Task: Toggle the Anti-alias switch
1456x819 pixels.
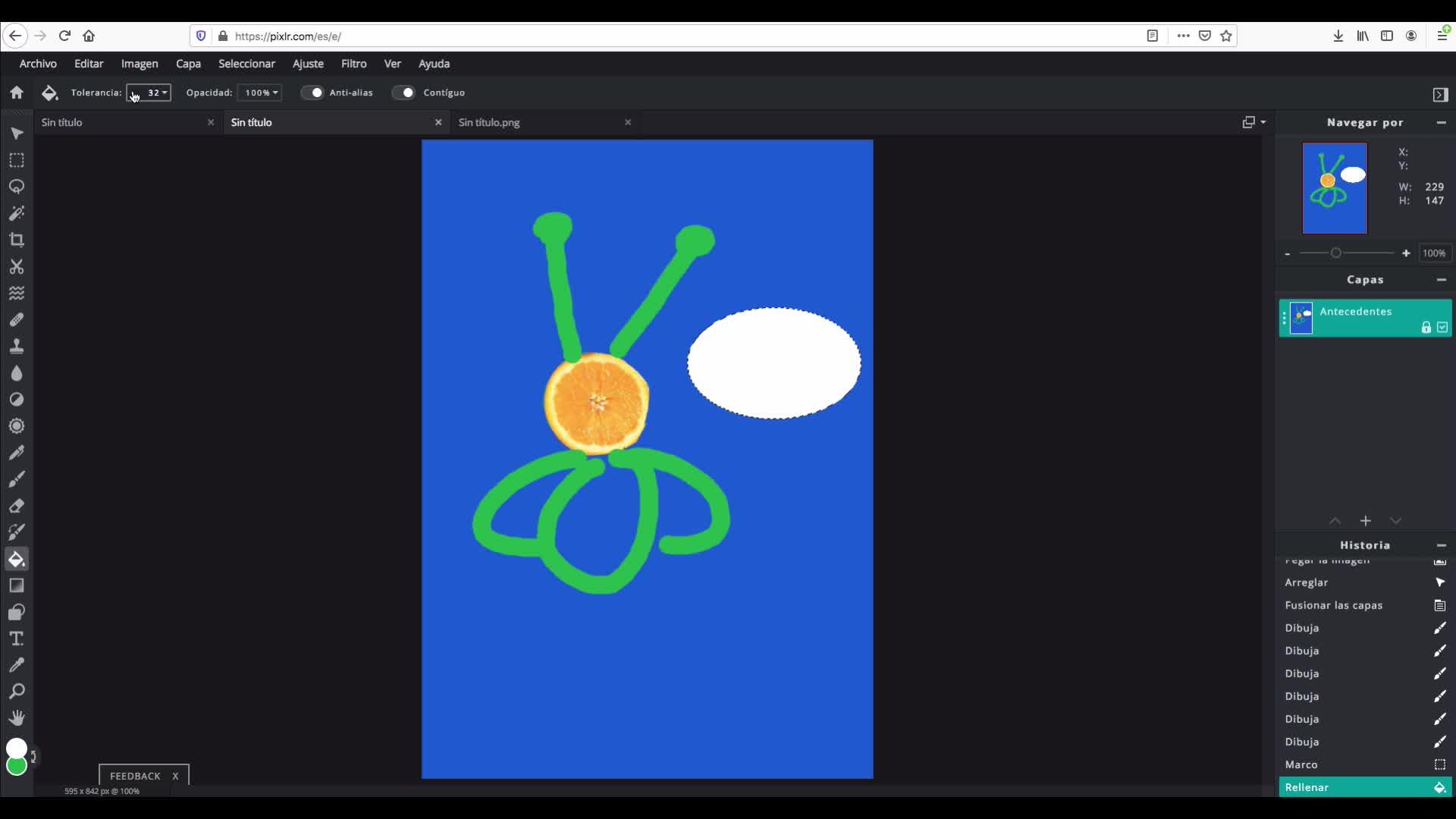Action: 312,93
